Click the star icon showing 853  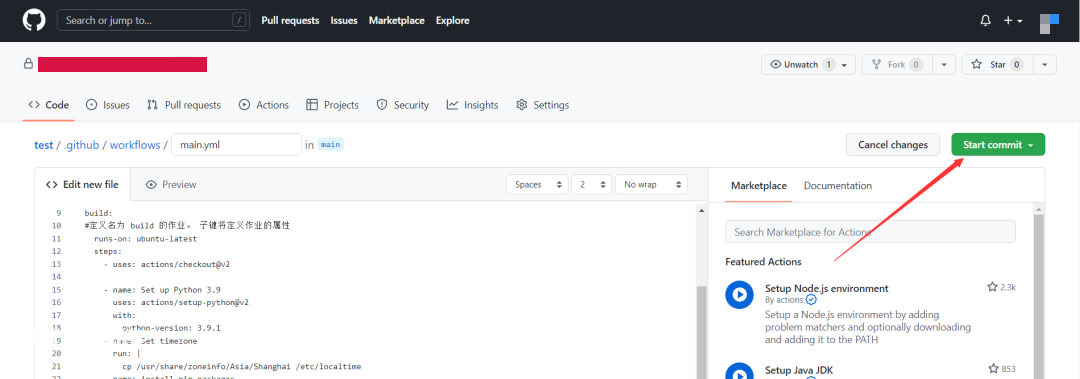[x=993, y=369]
